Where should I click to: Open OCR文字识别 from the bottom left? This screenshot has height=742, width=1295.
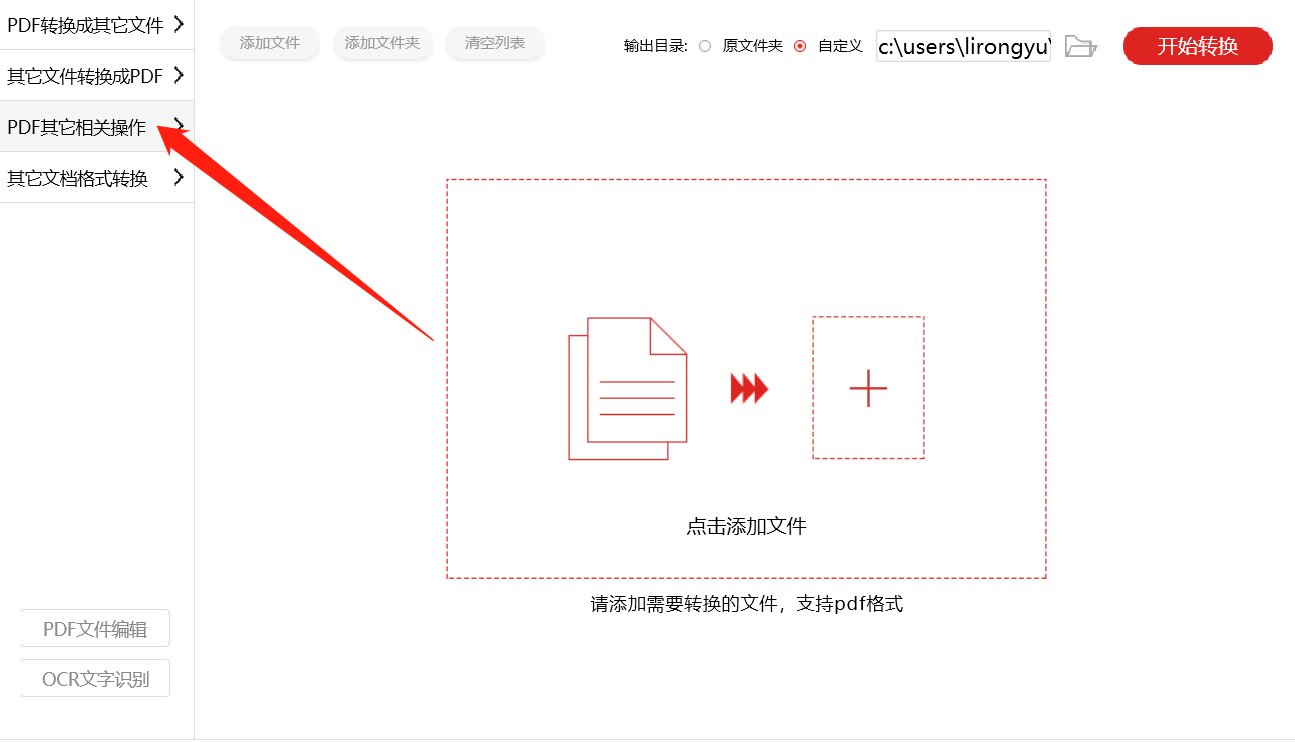(x=95, y=677)
